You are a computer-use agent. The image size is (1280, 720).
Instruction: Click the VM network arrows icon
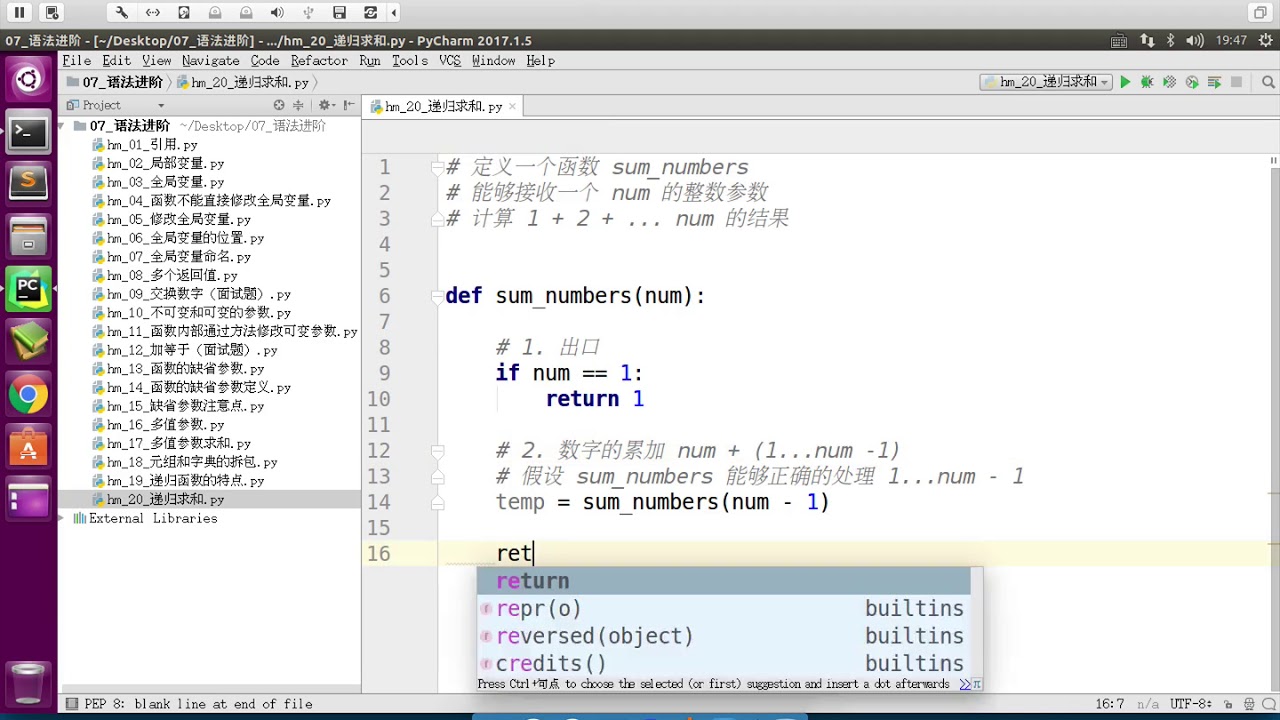(x=153, y=13)
